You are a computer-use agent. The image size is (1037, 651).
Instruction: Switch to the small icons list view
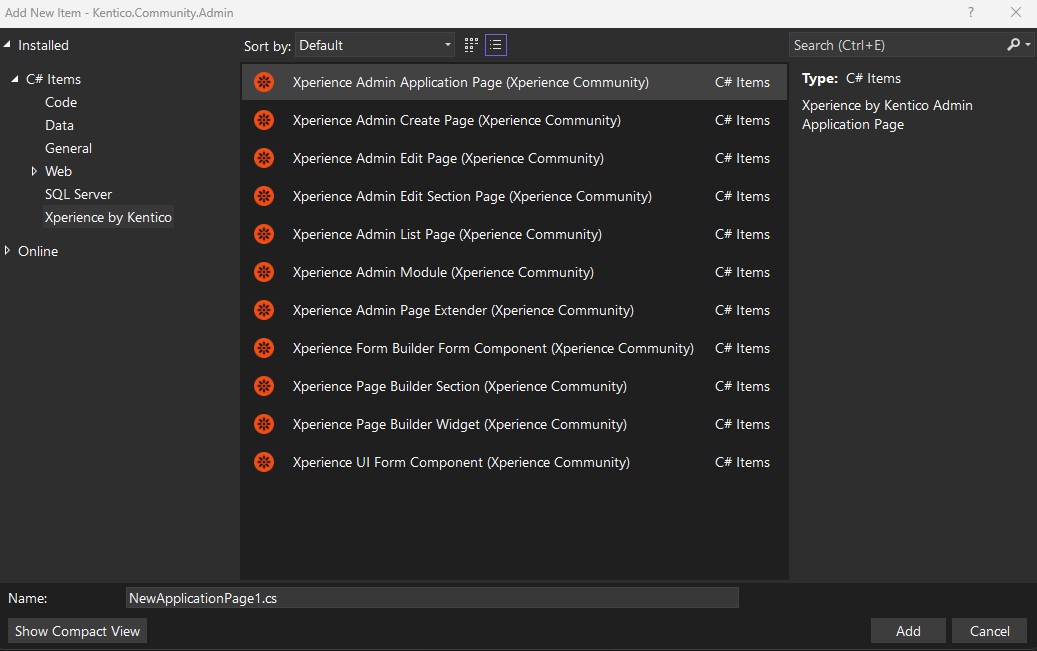(495, 45)
